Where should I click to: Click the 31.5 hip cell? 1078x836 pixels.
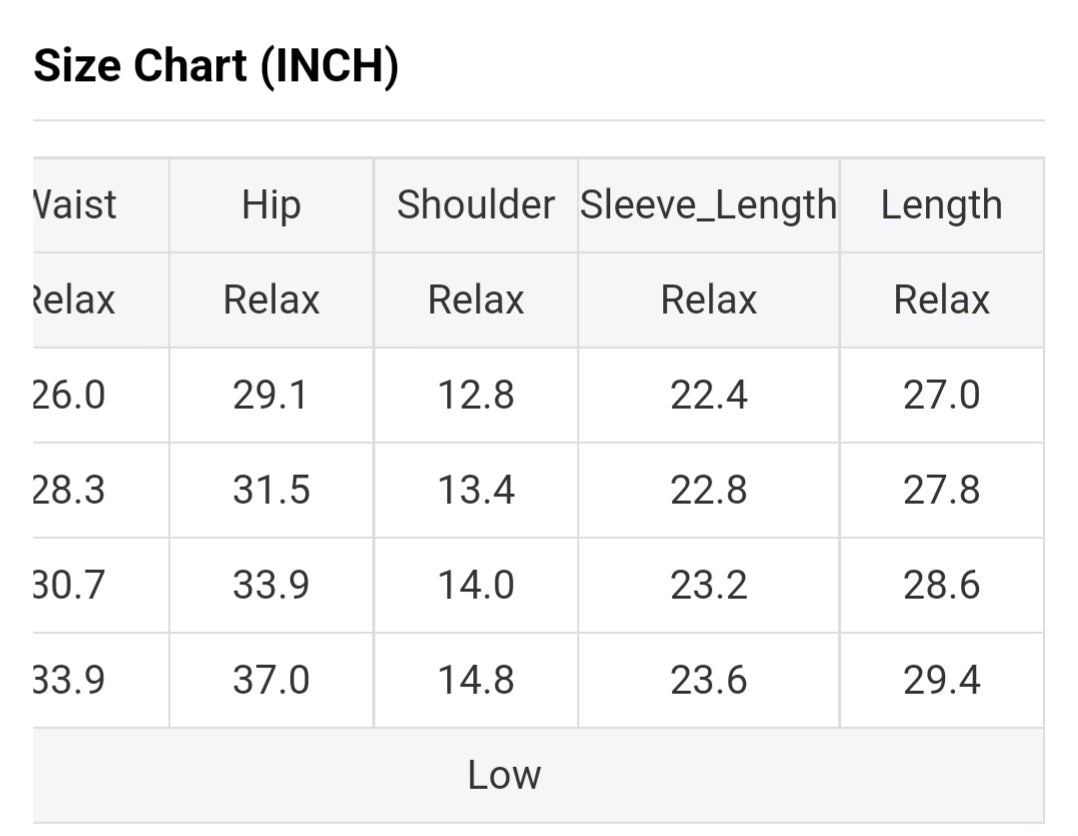[x=271, y=491]
